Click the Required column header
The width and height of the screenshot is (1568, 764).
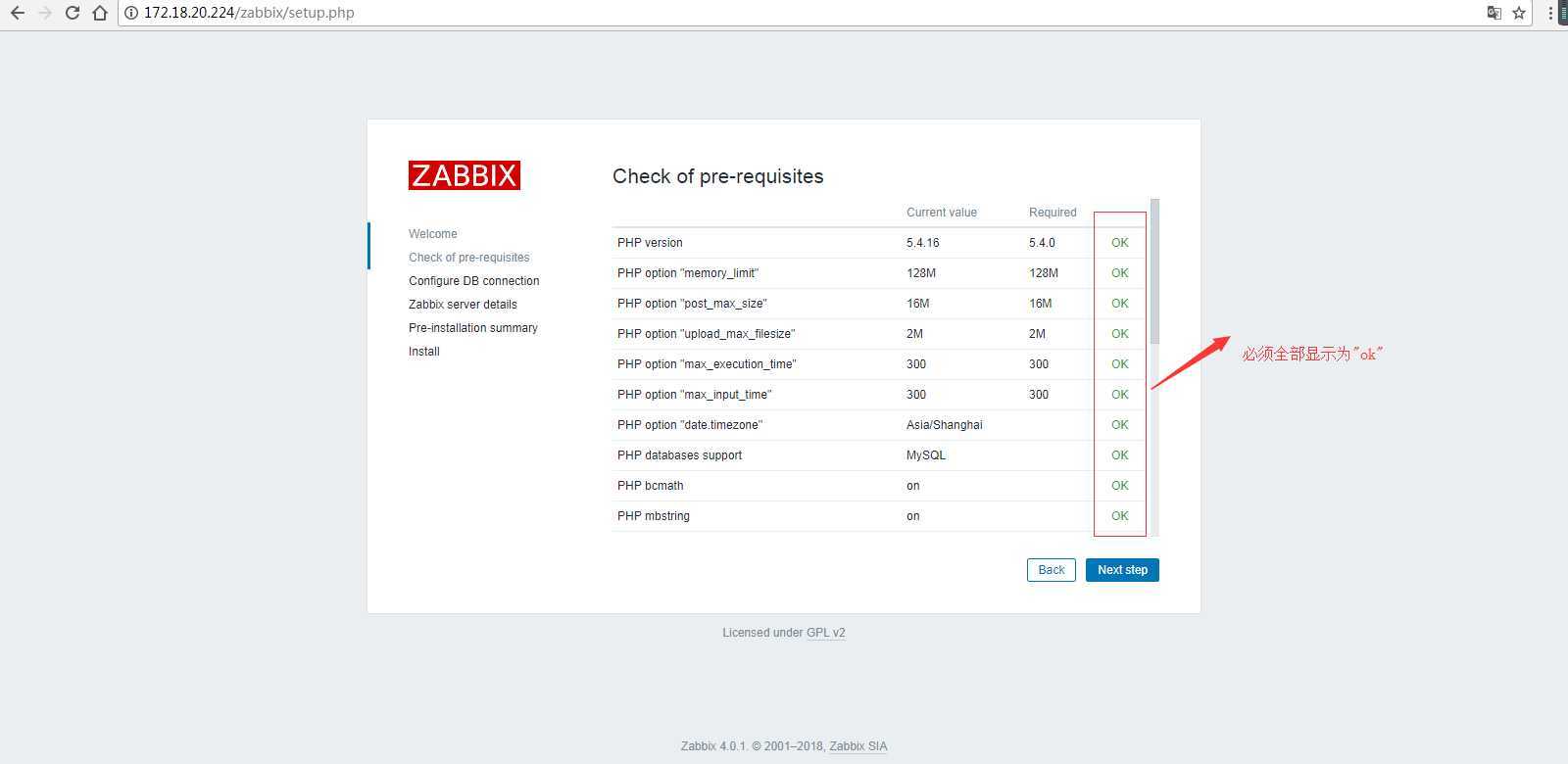[1053, 213]
